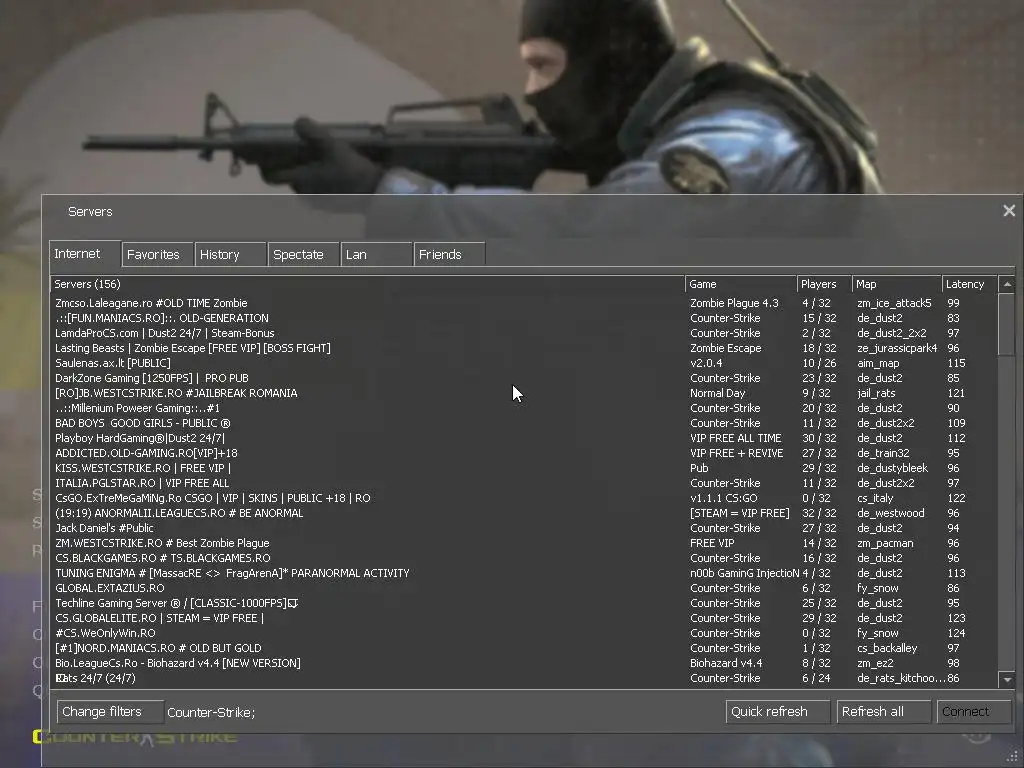
Task: Click the Refresh all button
Action: tap(884, 711)
